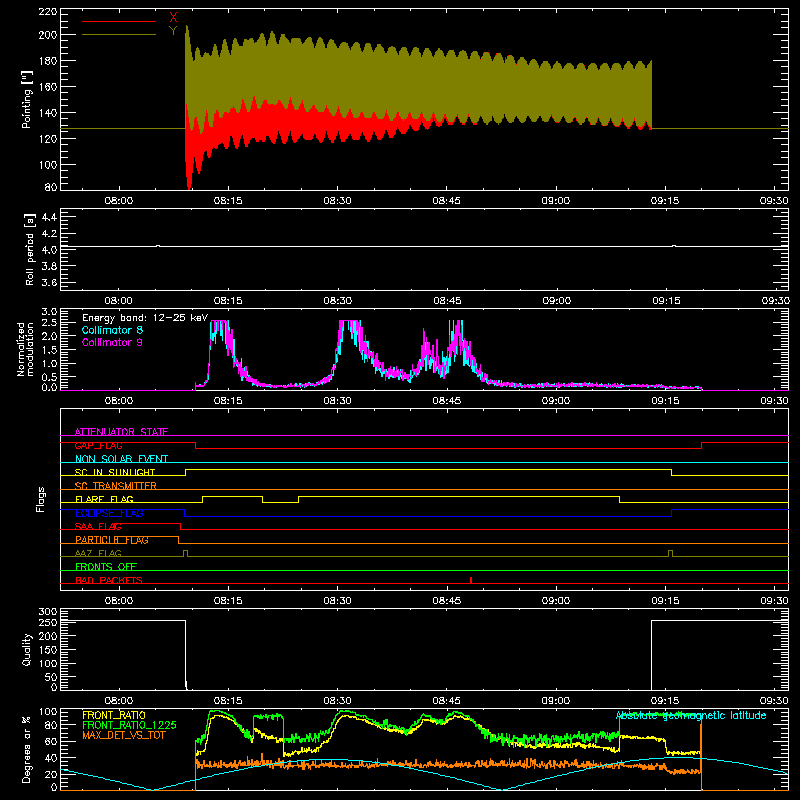Click the Flags axis title

[41, 499]
